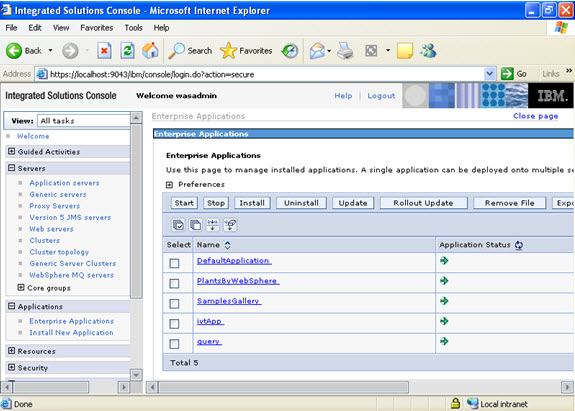Tick the ivtApp checkbox
575x411 pixels.
174,324
